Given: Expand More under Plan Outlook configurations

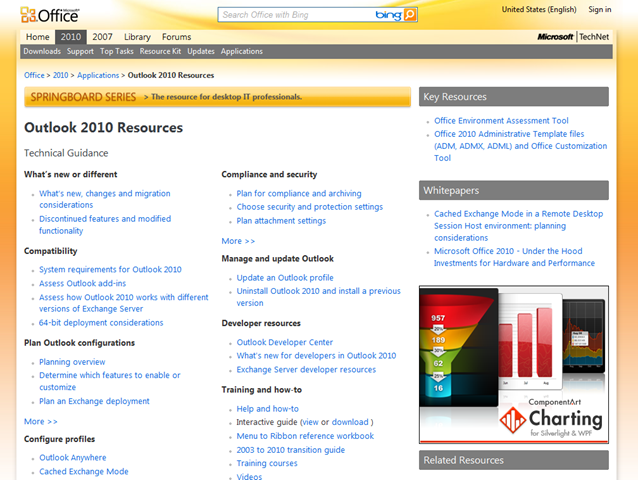Looking at the screenshot, I should click(x=41, y=421).
